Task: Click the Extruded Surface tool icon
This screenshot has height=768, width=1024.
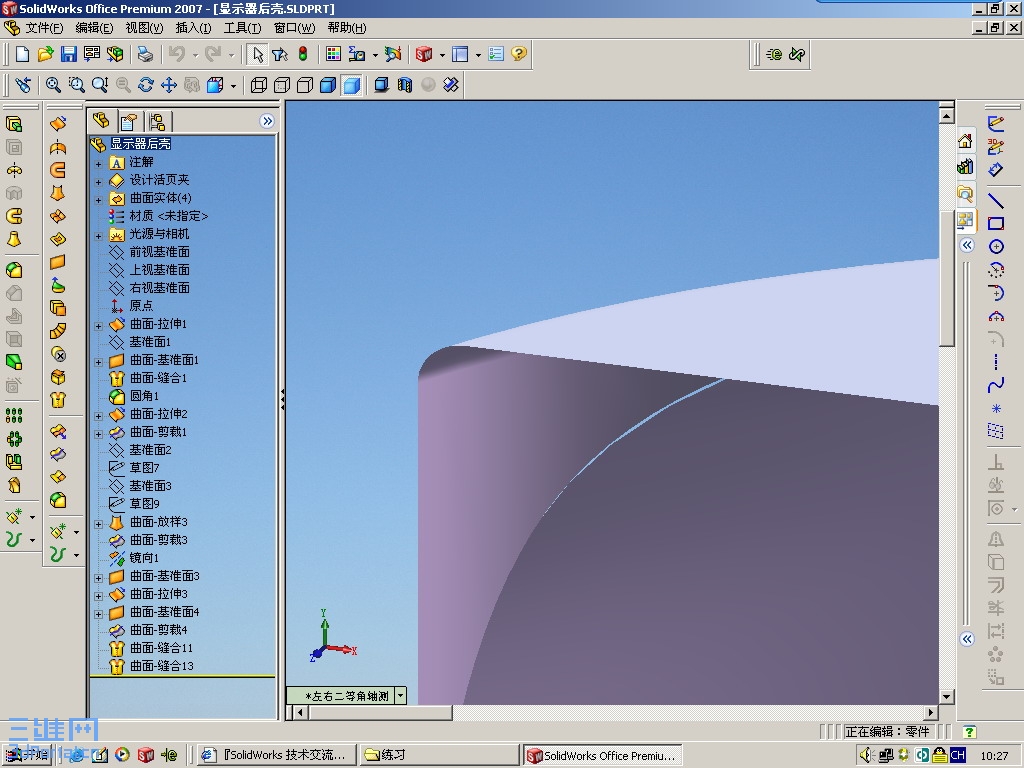Action: pos(58,124)
